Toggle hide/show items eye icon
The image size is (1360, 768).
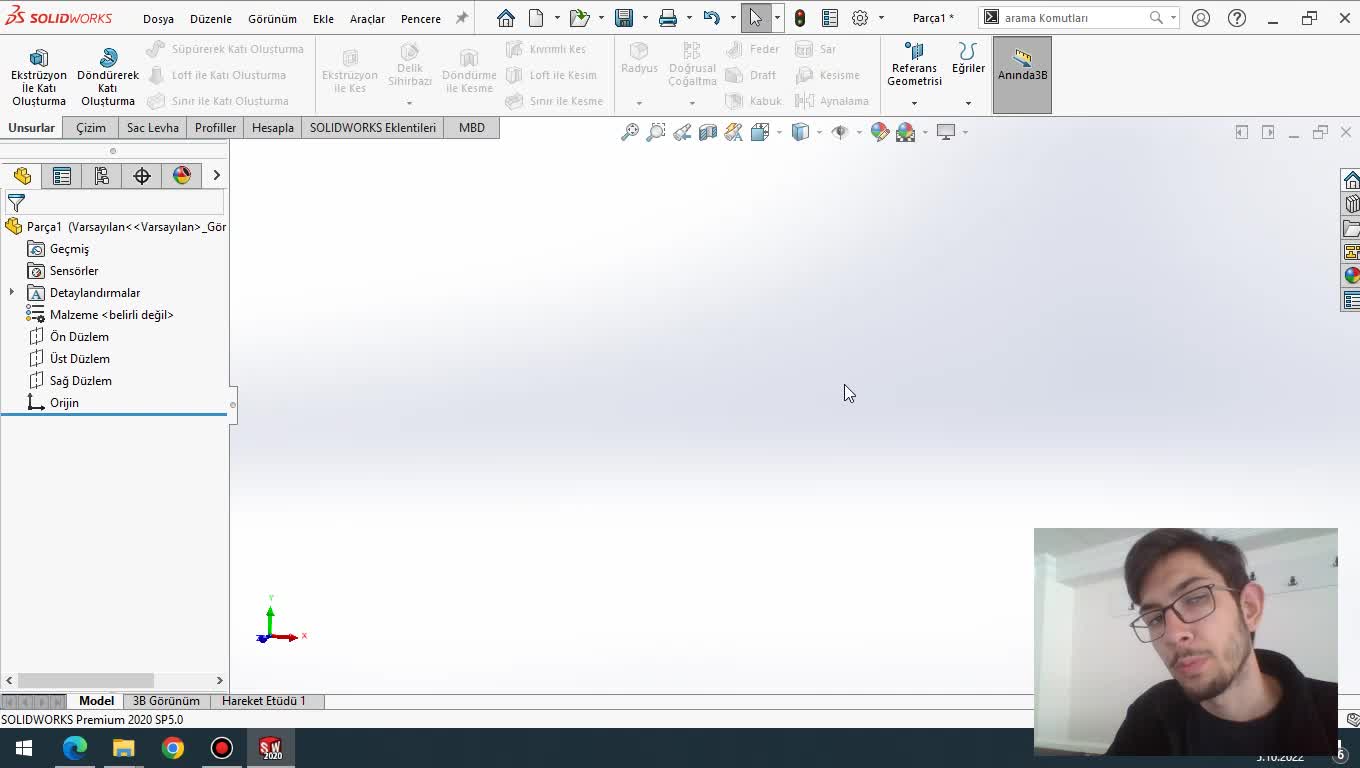click(x=839, y=132)
